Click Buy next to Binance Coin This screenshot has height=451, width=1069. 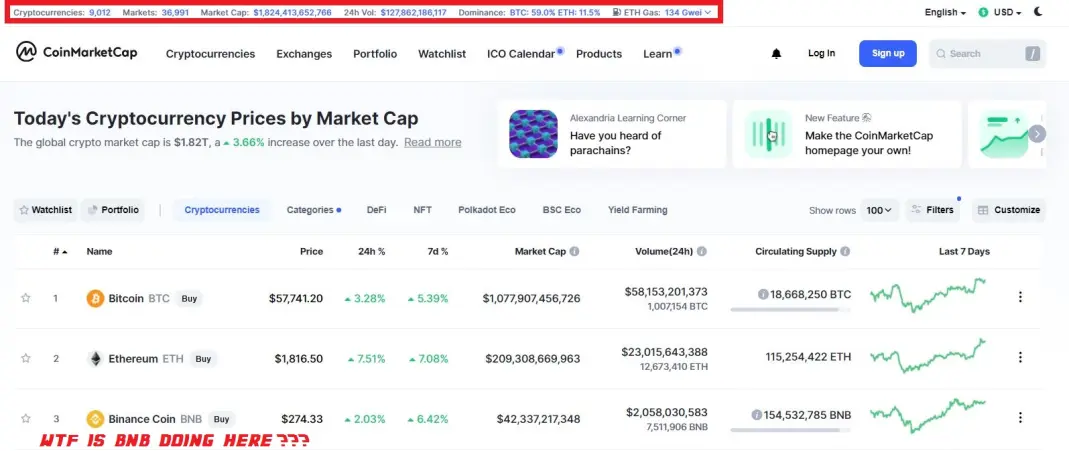pyautogui.click(x=221, y=419)
